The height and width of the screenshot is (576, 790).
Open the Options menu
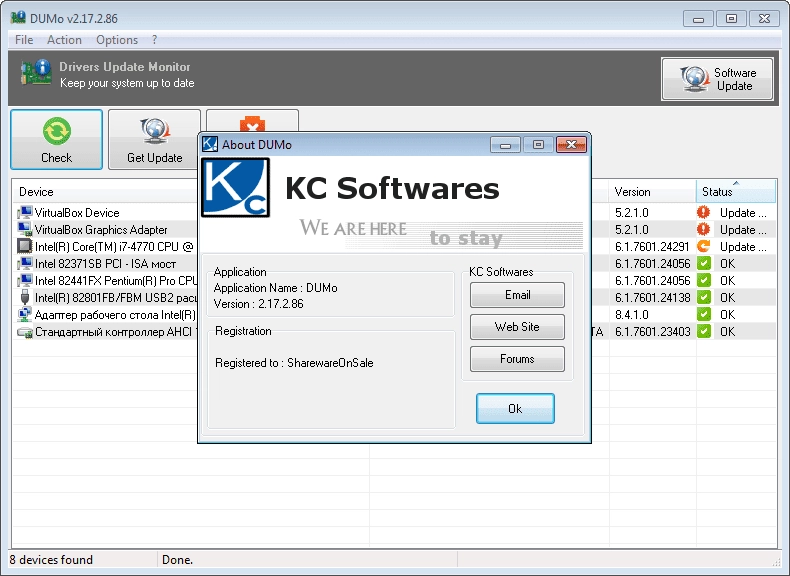pos(117,40)
